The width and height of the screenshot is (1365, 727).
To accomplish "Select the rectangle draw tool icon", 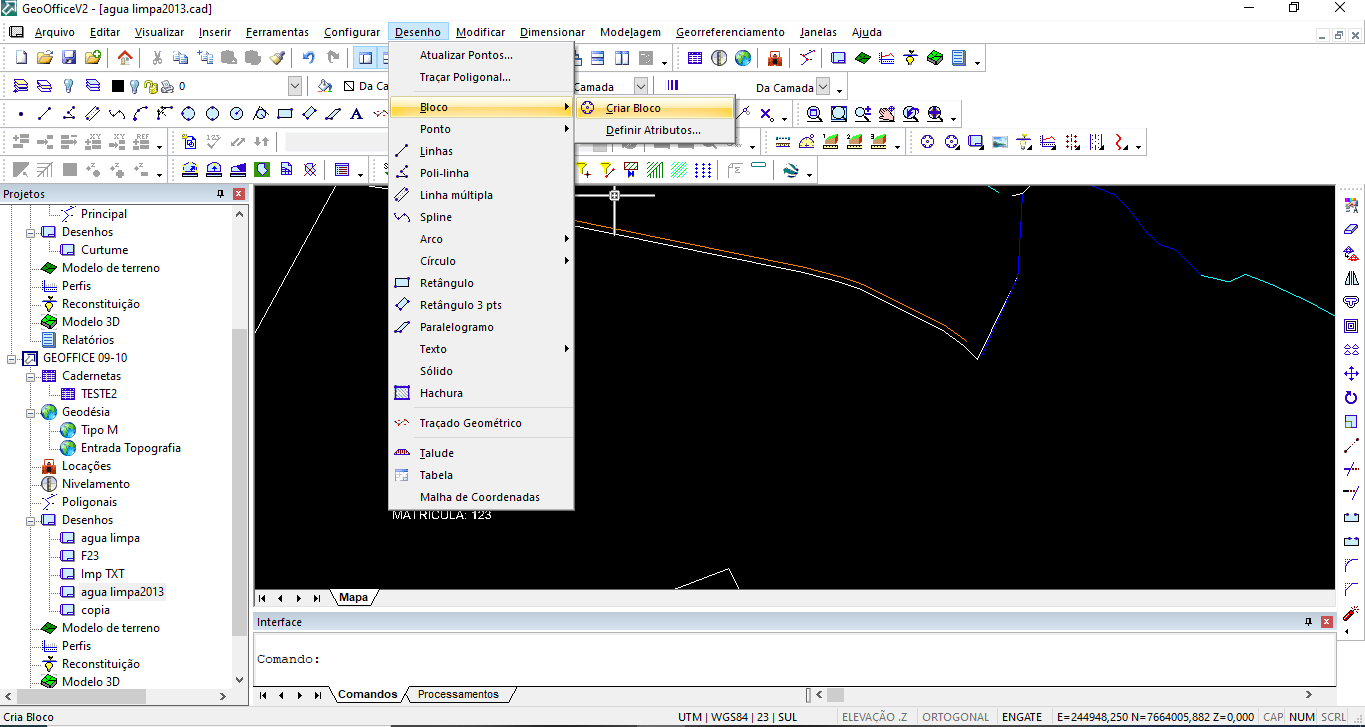I will point(285,114).
